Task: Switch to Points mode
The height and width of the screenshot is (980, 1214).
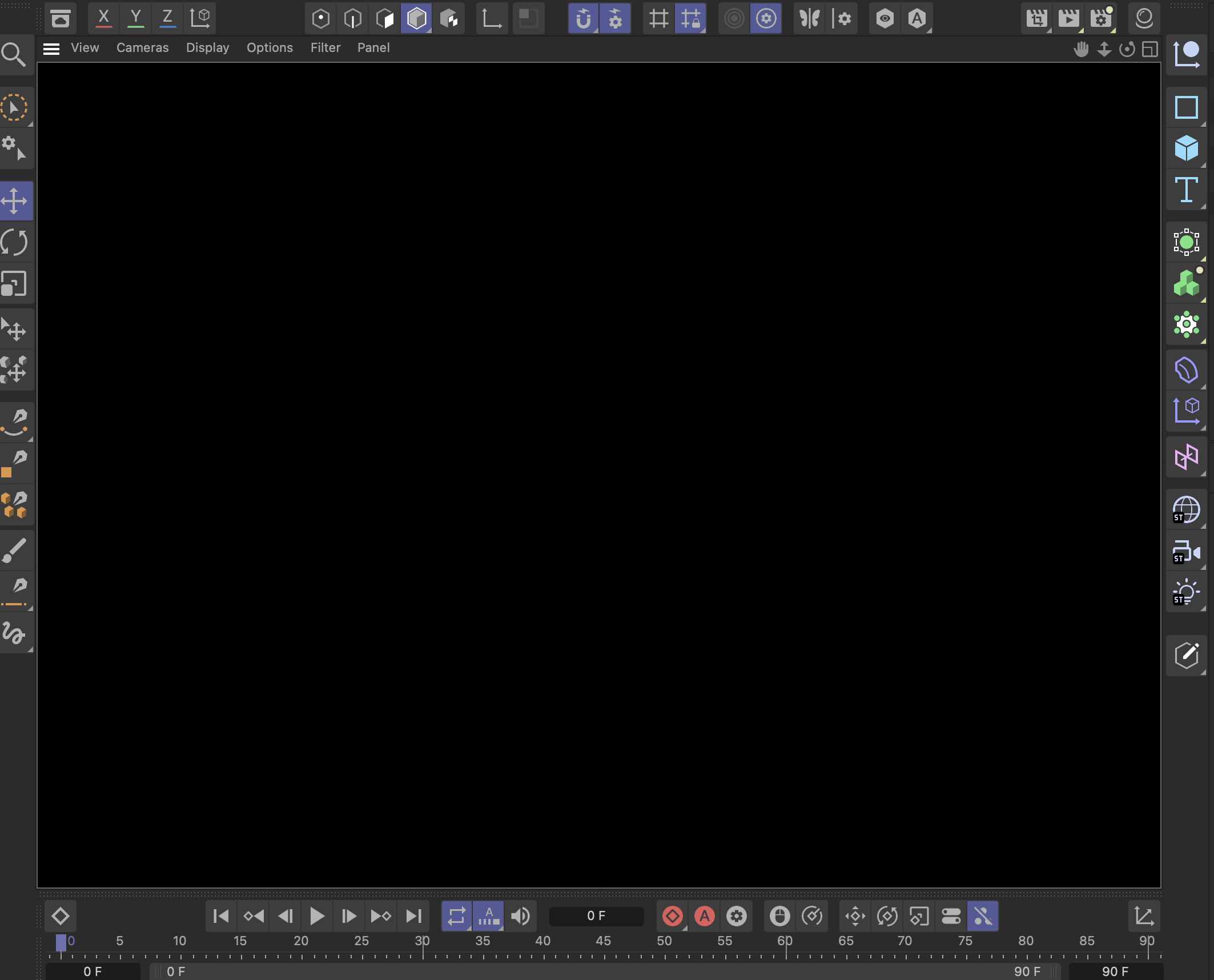Action: coord(321,19)
